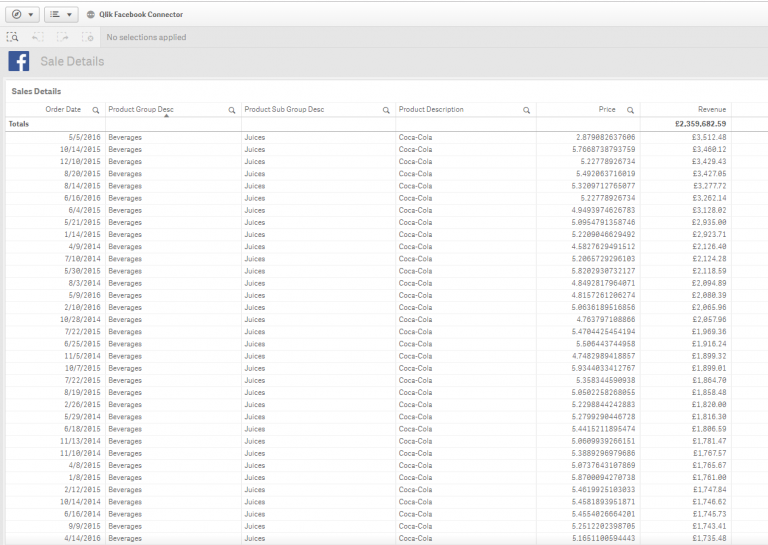
Task: Select Coca-Cola in the 1/8/2015 row
Action: pyautogui.click(x=415, y=477)
